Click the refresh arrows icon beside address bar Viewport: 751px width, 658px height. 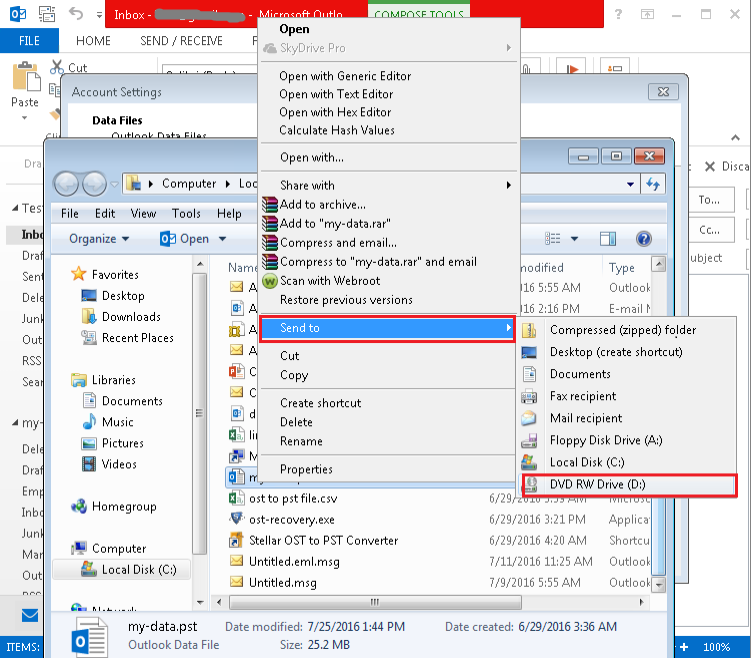click(653, 184)
